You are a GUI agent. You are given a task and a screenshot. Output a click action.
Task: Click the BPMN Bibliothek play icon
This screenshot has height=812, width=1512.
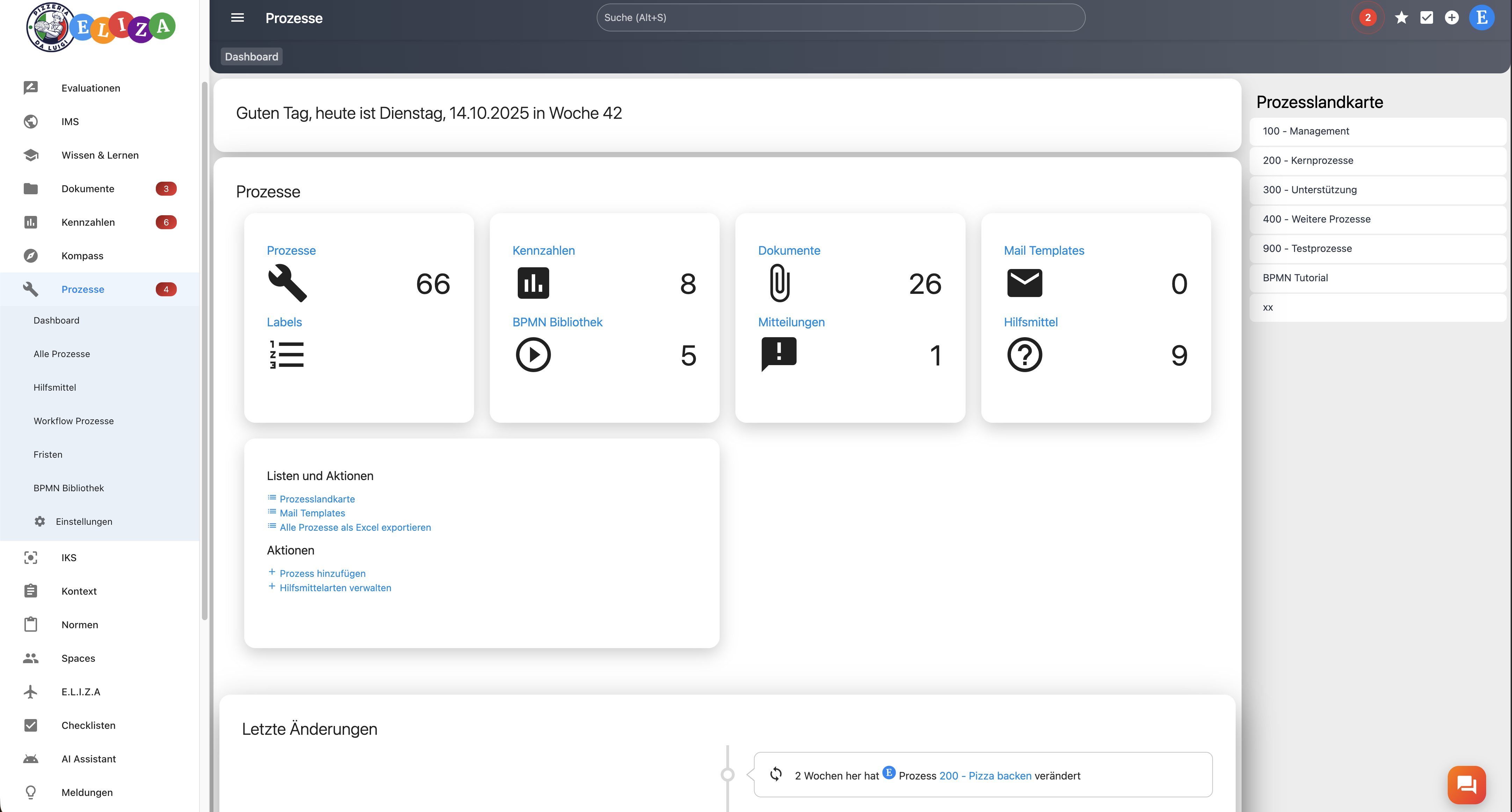click(x=533, y=355)
